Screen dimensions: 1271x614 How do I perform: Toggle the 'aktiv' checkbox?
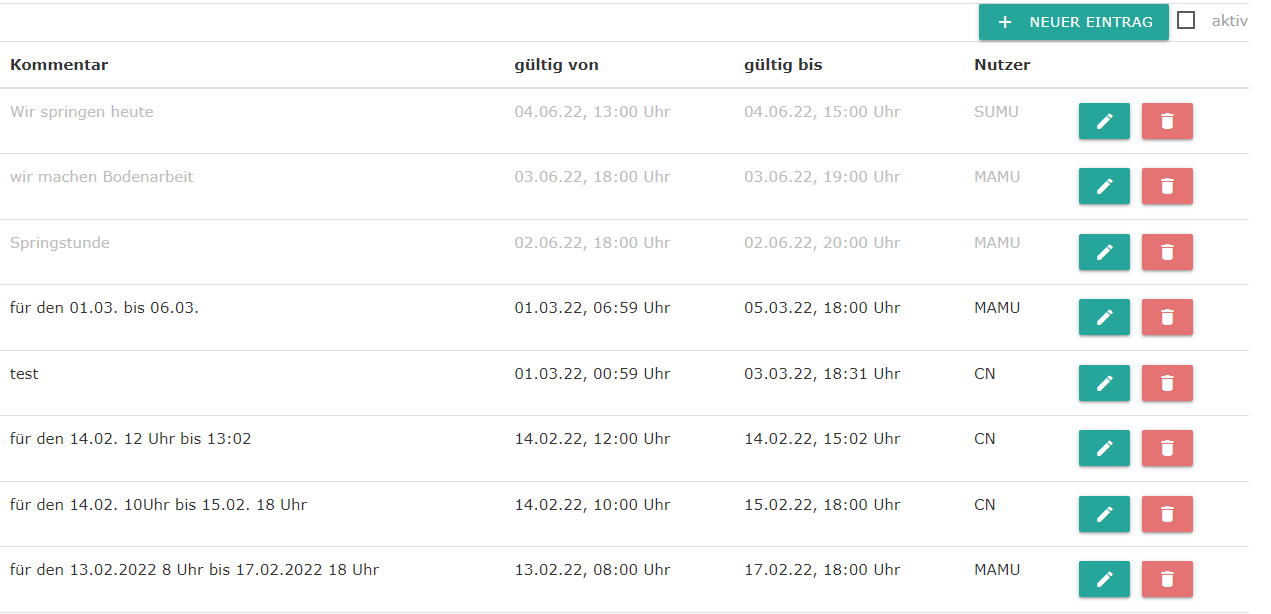1186,20
